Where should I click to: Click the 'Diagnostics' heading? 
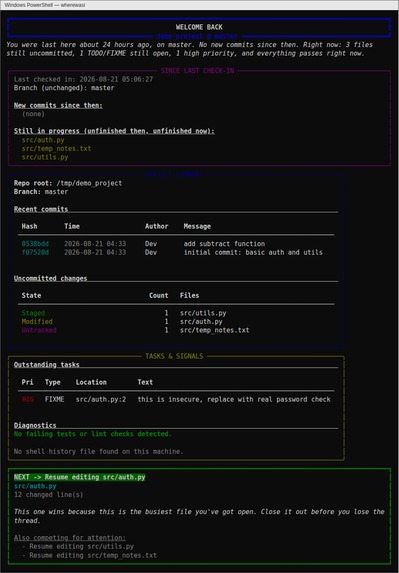[x=35, y=425]
